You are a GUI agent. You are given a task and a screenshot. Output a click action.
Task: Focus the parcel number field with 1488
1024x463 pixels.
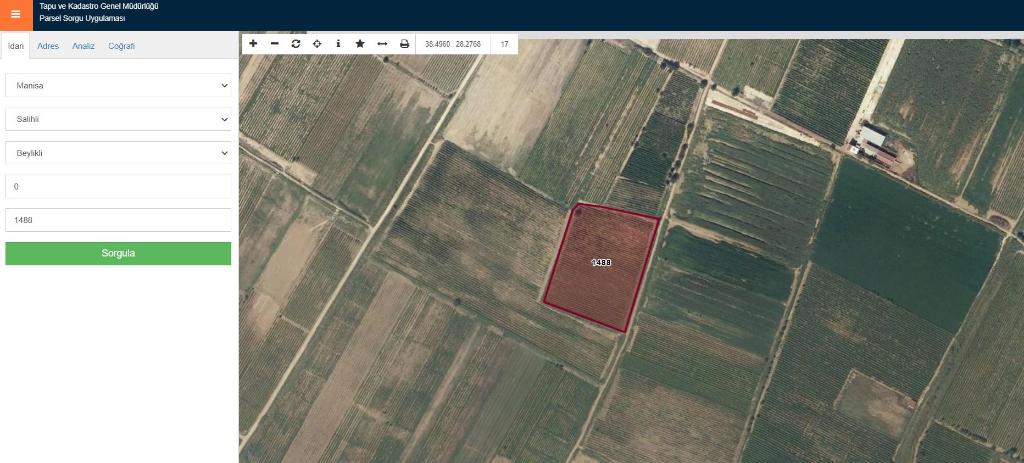point(118,220)
